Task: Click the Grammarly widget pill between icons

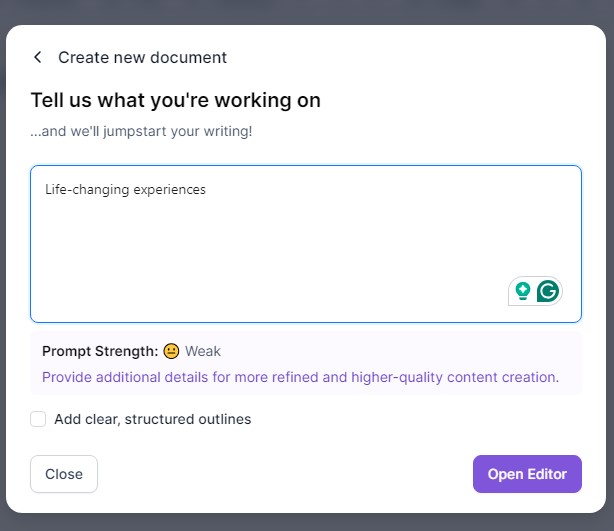Action: click(x=533, y=291)
